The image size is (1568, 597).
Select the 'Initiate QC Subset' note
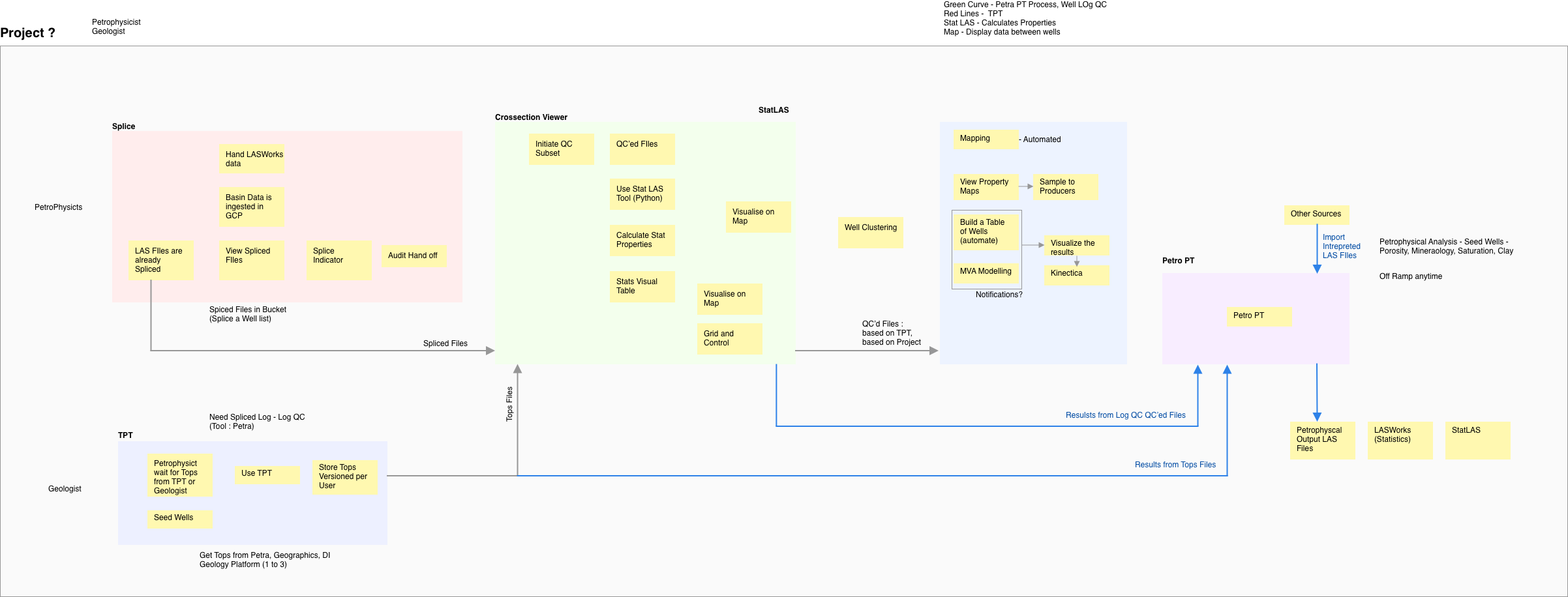coord(561,149)
